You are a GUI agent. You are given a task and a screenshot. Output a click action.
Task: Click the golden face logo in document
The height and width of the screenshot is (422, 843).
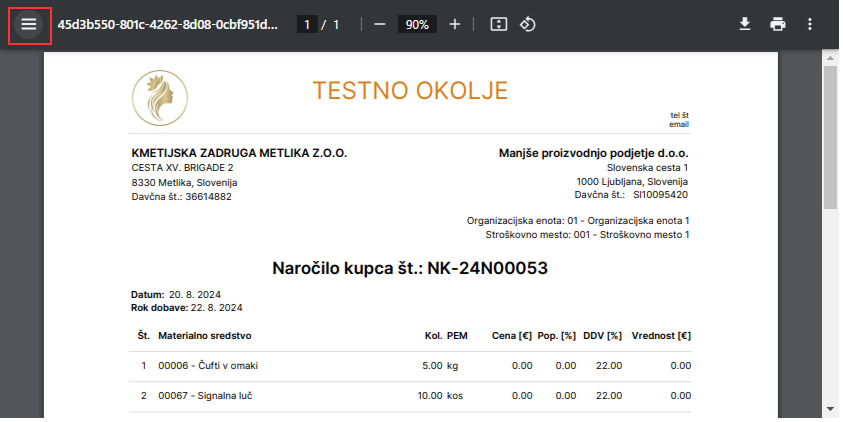click(x=160, y=98)
